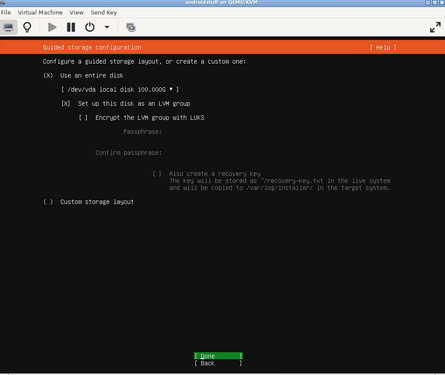Viewport: 445px width, 375px height.
Task: Open virtual hardware details lightbulb icon
Action: pos(27,27)
